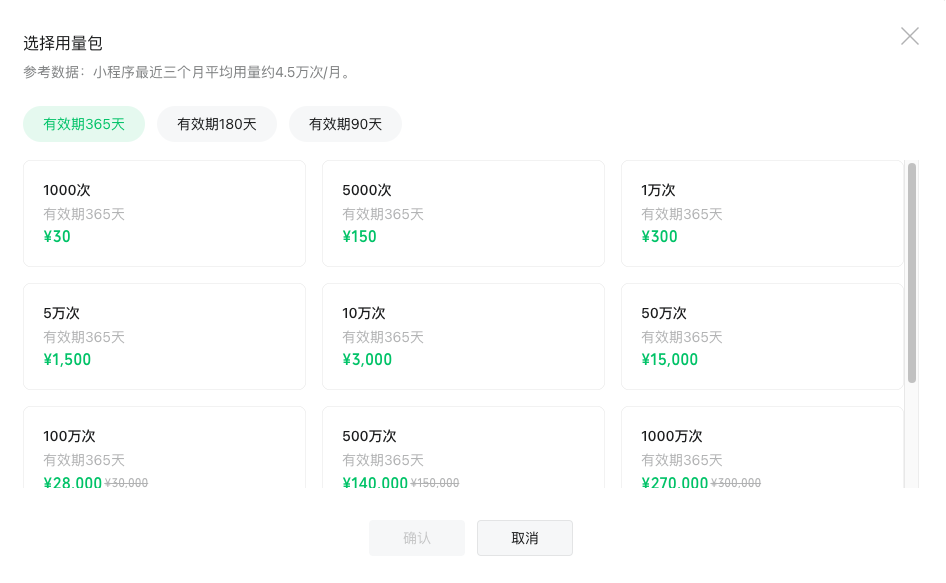This screenshot has height=583, width=946.
Task: Keep 有效期365天 tab selected
Action: pyautogui.click(x=84, y=124)
